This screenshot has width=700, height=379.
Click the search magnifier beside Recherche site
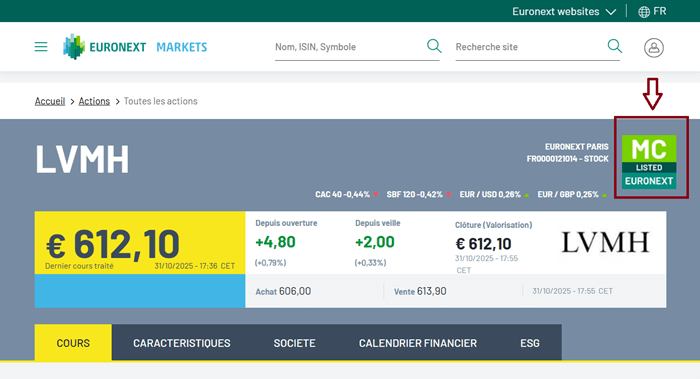tap(615, 46)
